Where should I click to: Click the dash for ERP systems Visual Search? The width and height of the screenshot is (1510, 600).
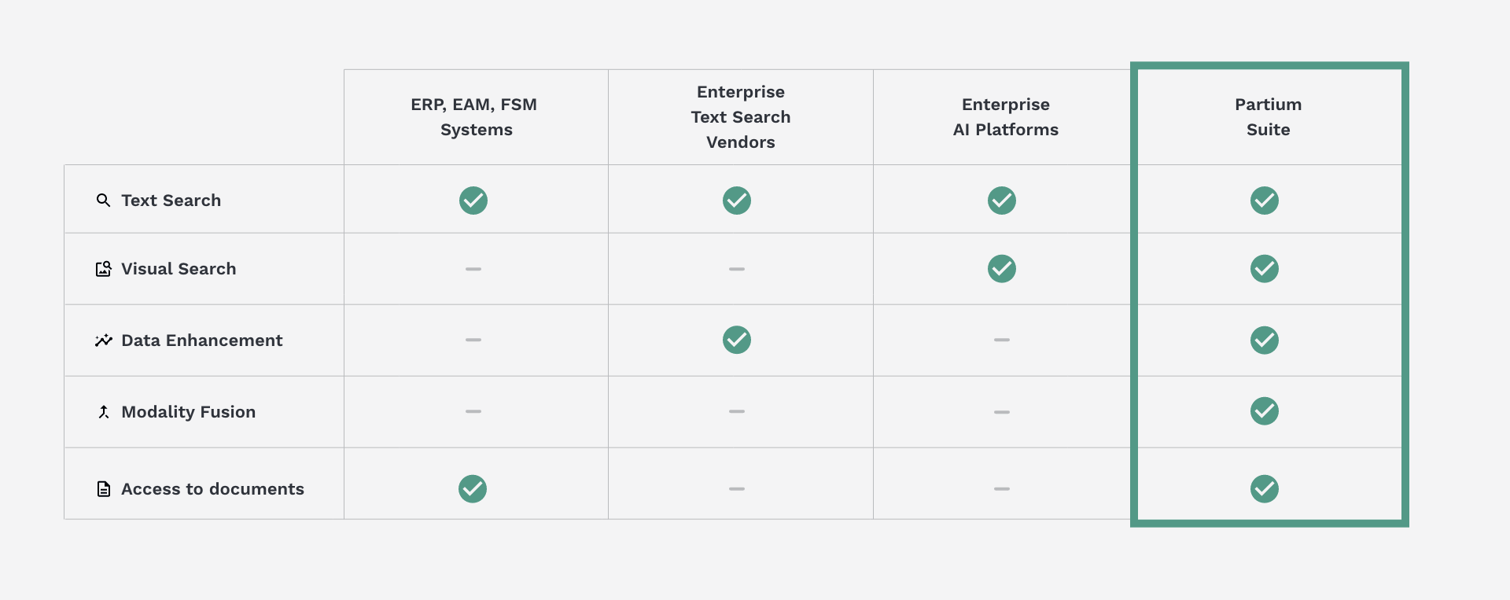pyautogui.click(x=473, y=269)
